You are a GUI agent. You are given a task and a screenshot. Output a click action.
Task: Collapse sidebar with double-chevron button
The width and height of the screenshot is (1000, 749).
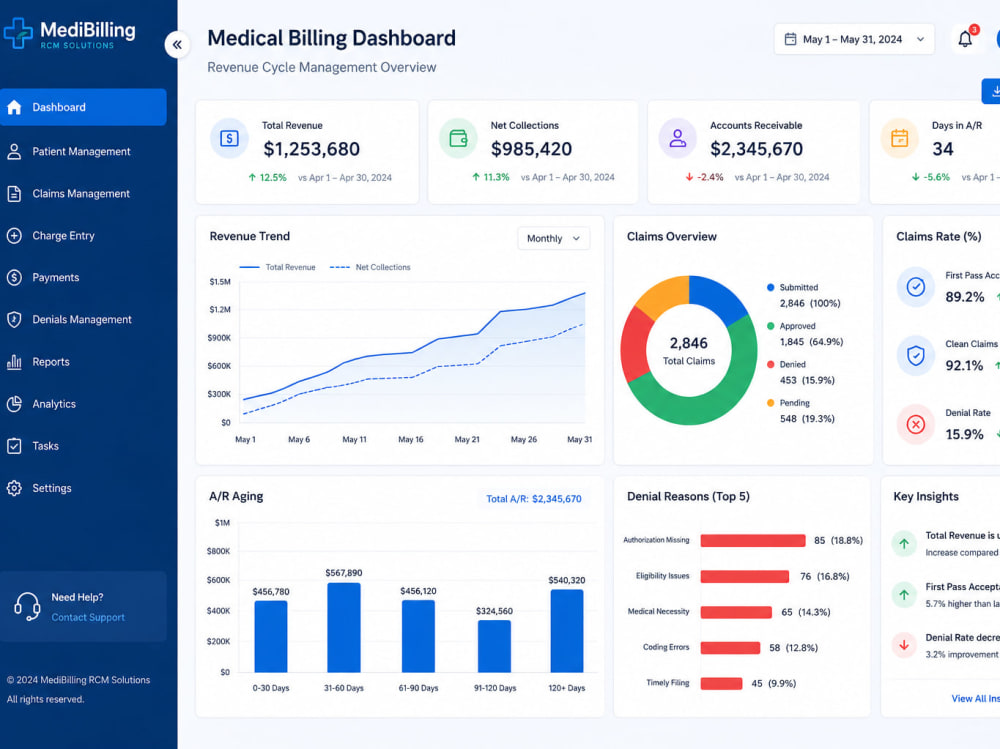click(177, 45)
